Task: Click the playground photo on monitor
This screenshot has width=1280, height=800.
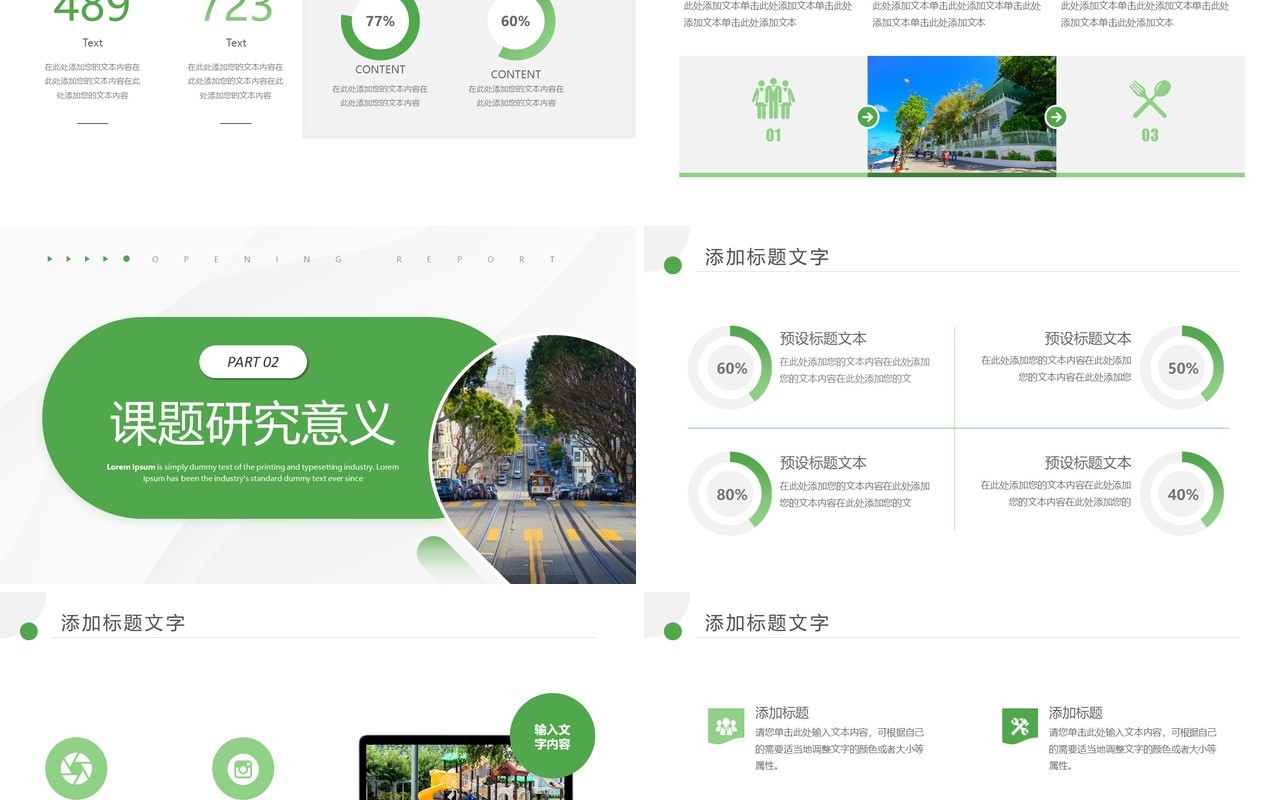Action: click(466, 771)
